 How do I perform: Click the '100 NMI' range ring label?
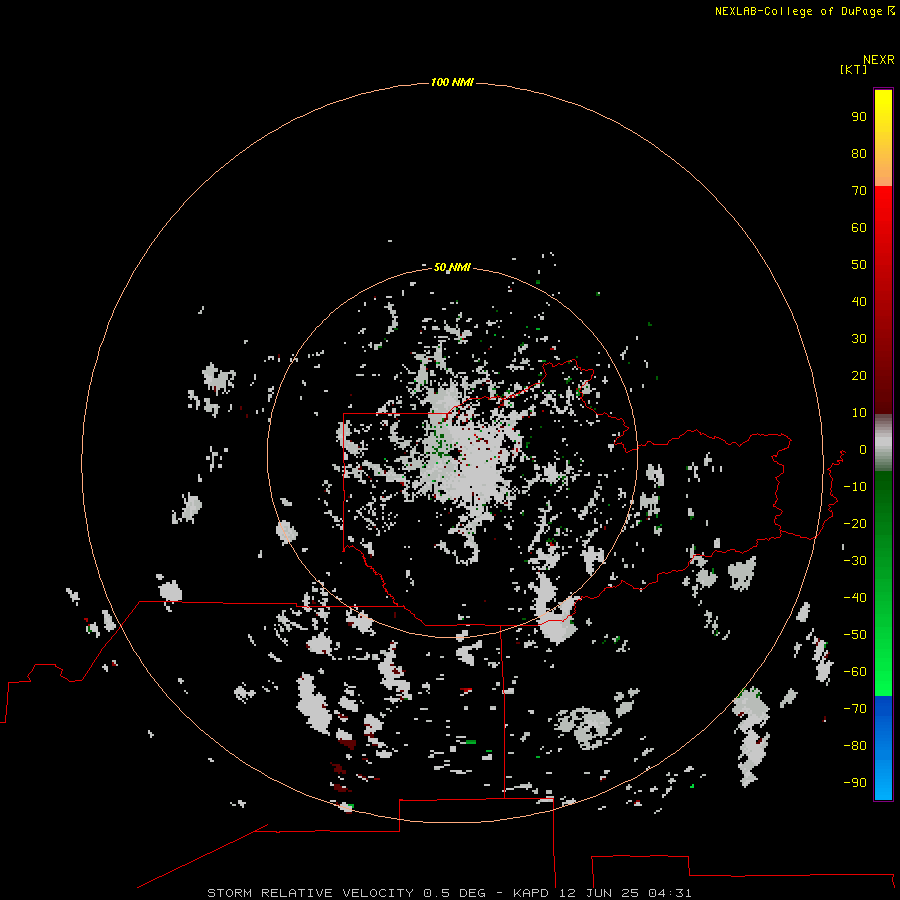(452, 82)
